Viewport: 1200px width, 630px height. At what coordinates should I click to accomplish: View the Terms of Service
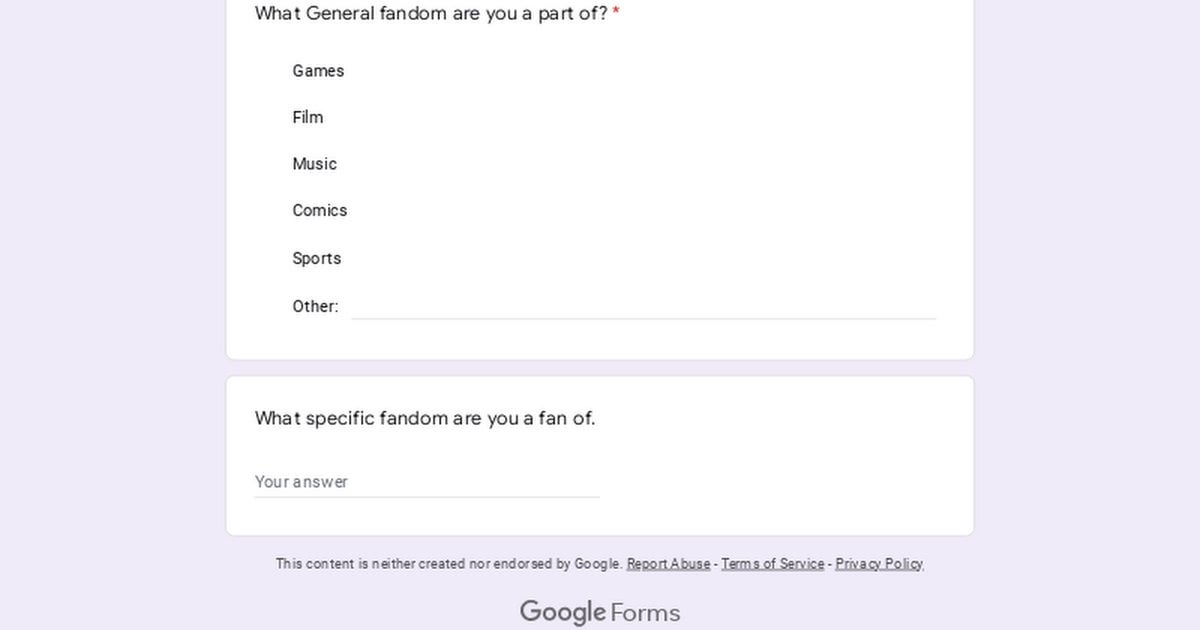click(x=772, y=563)
